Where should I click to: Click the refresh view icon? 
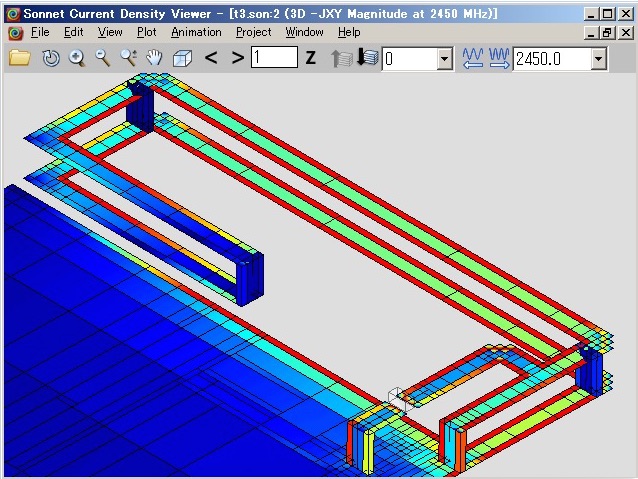(x=51, y=58)
